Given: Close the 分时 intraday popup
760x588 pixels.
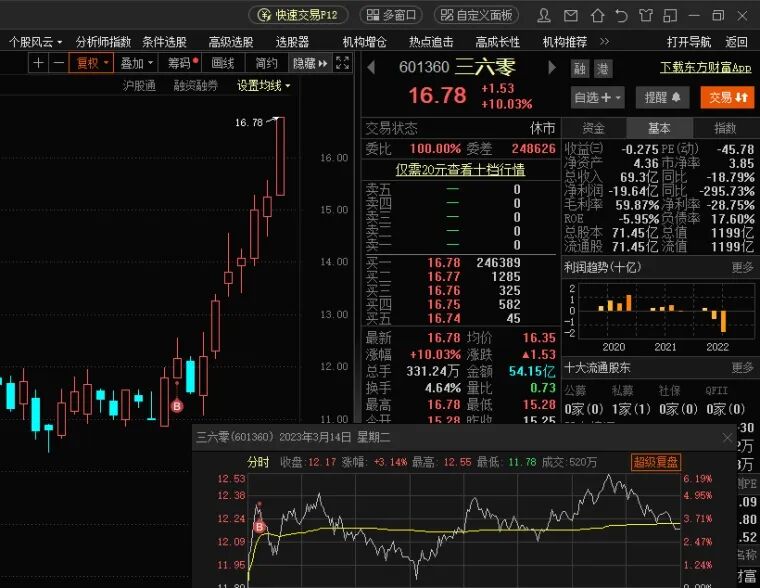Looking at the screenshot, I should click(727, 438).
